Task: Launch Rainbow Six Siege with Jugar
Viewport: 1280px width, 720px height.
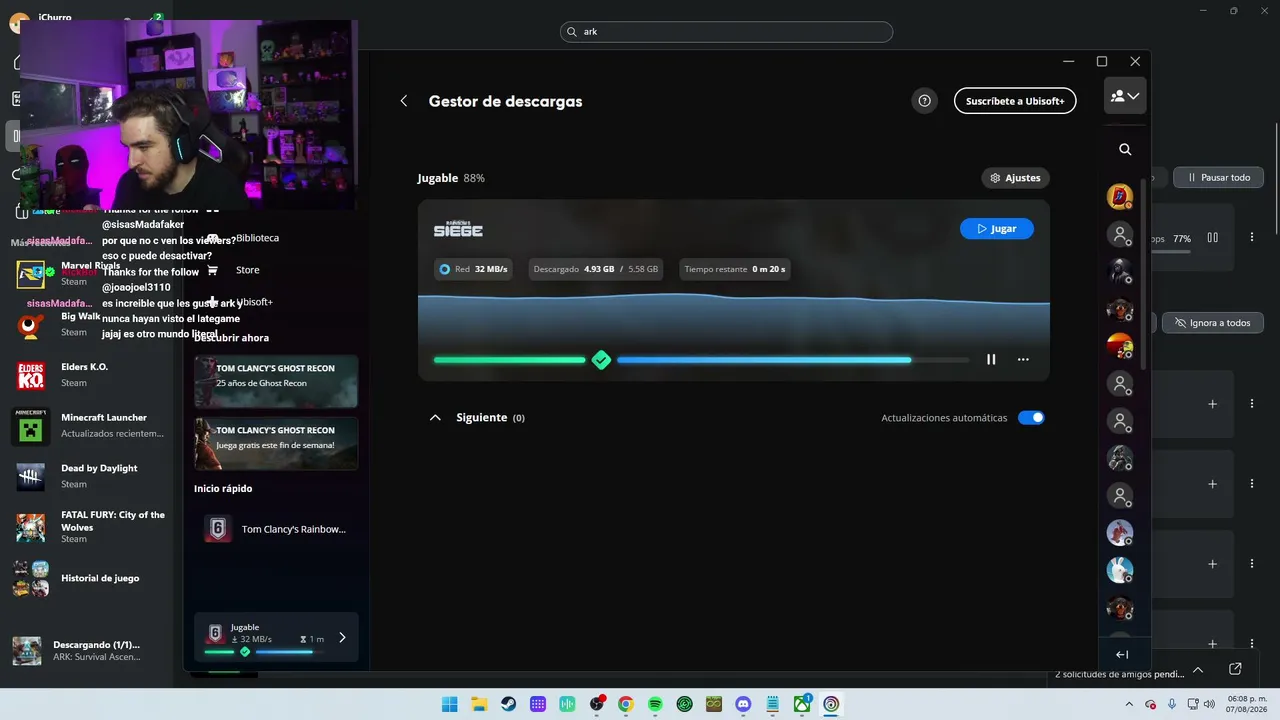Action: point(997,229)
